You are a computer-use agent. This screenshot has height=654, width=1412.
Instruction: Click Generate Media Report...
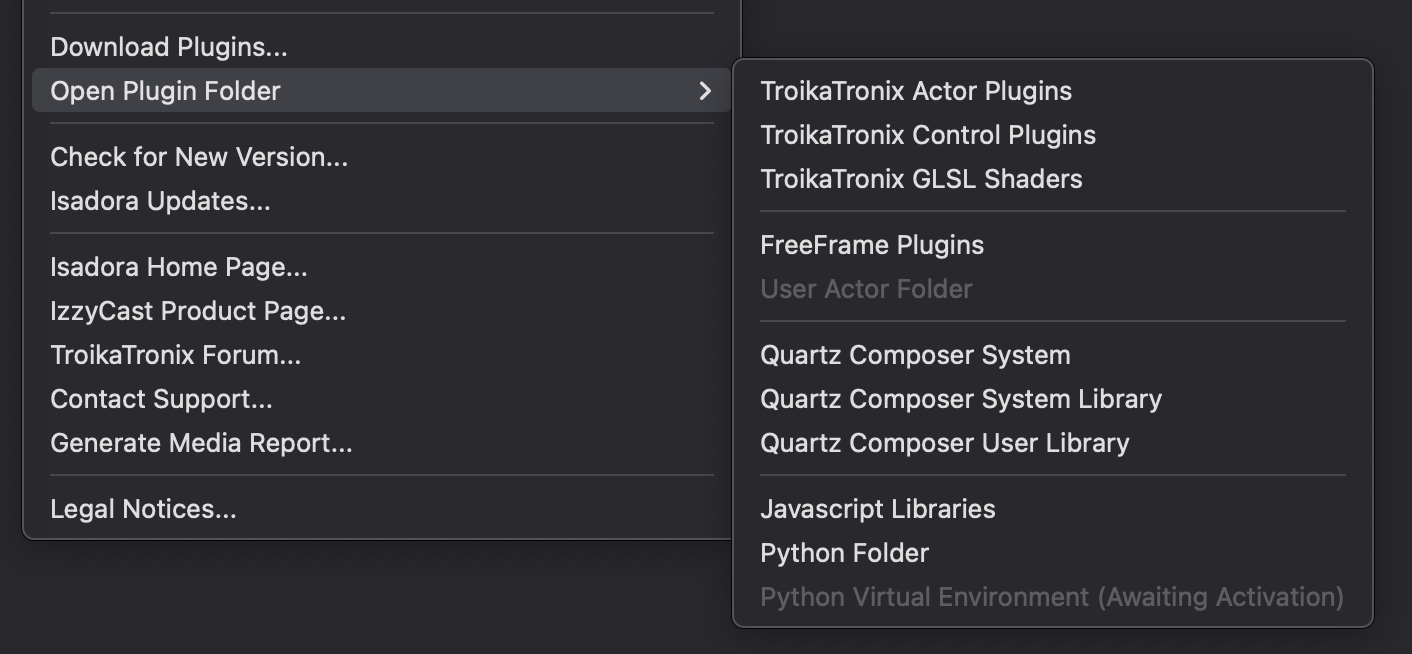point(201,443)
